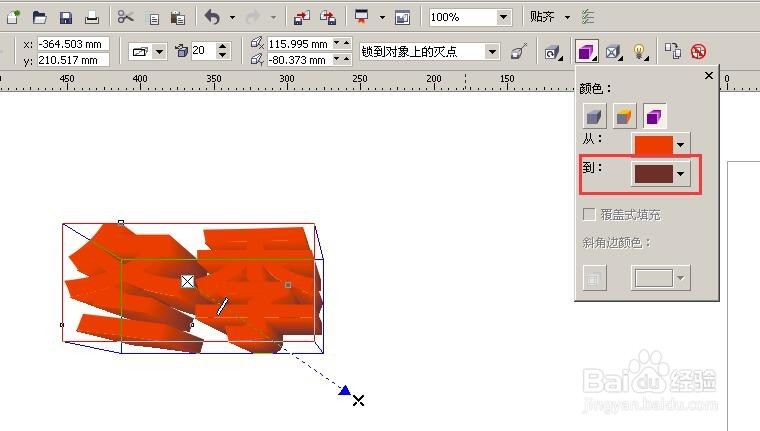The width and height of the screenshot is (760, 431).
Task: Open a file with folder icon
Action: coord(39,17)
